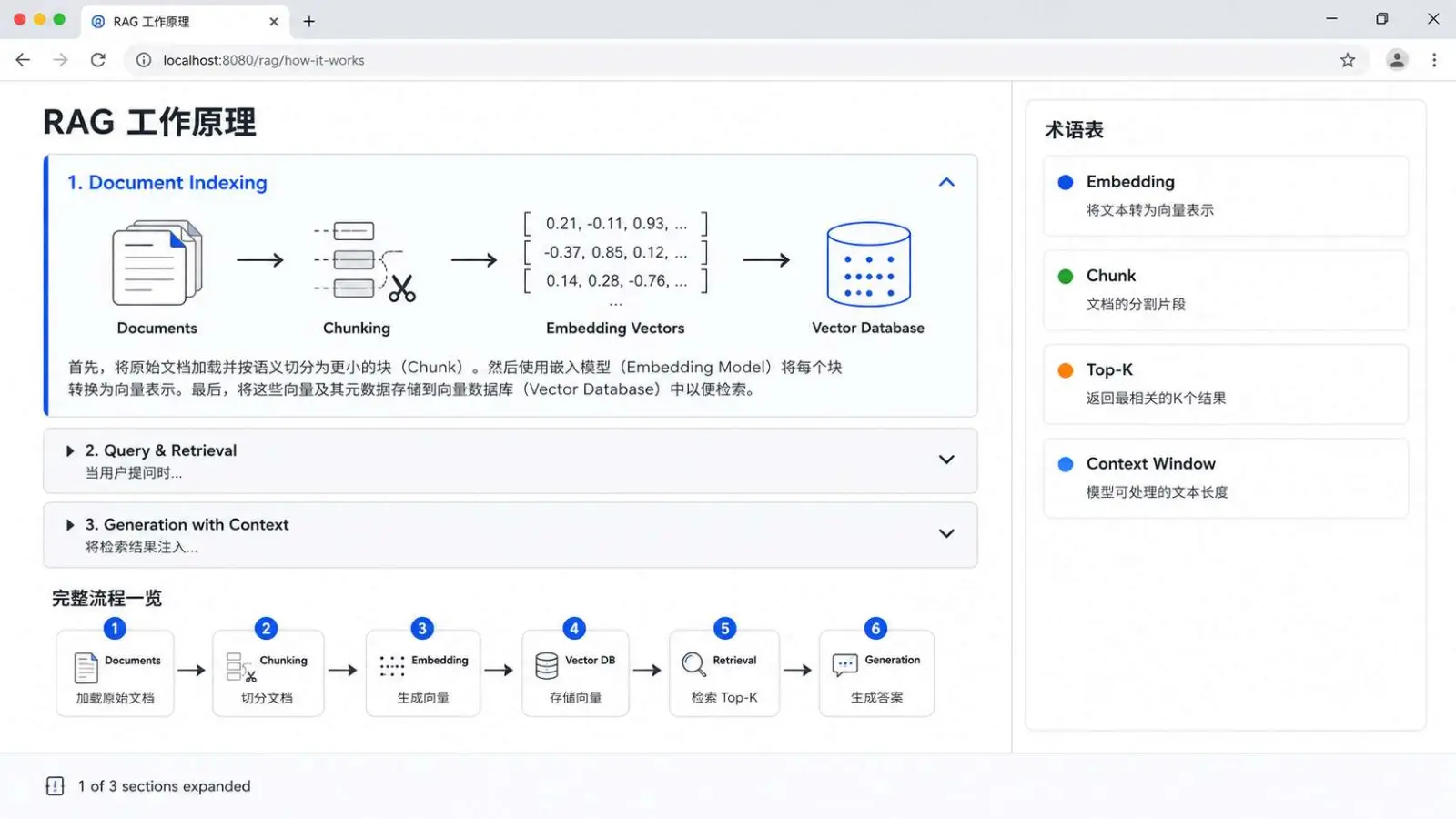Viewport: 1456px width, 819px height.
Task: Click the Documents stack icon in the indexing diagram
Action: click(x=157, y=262)
